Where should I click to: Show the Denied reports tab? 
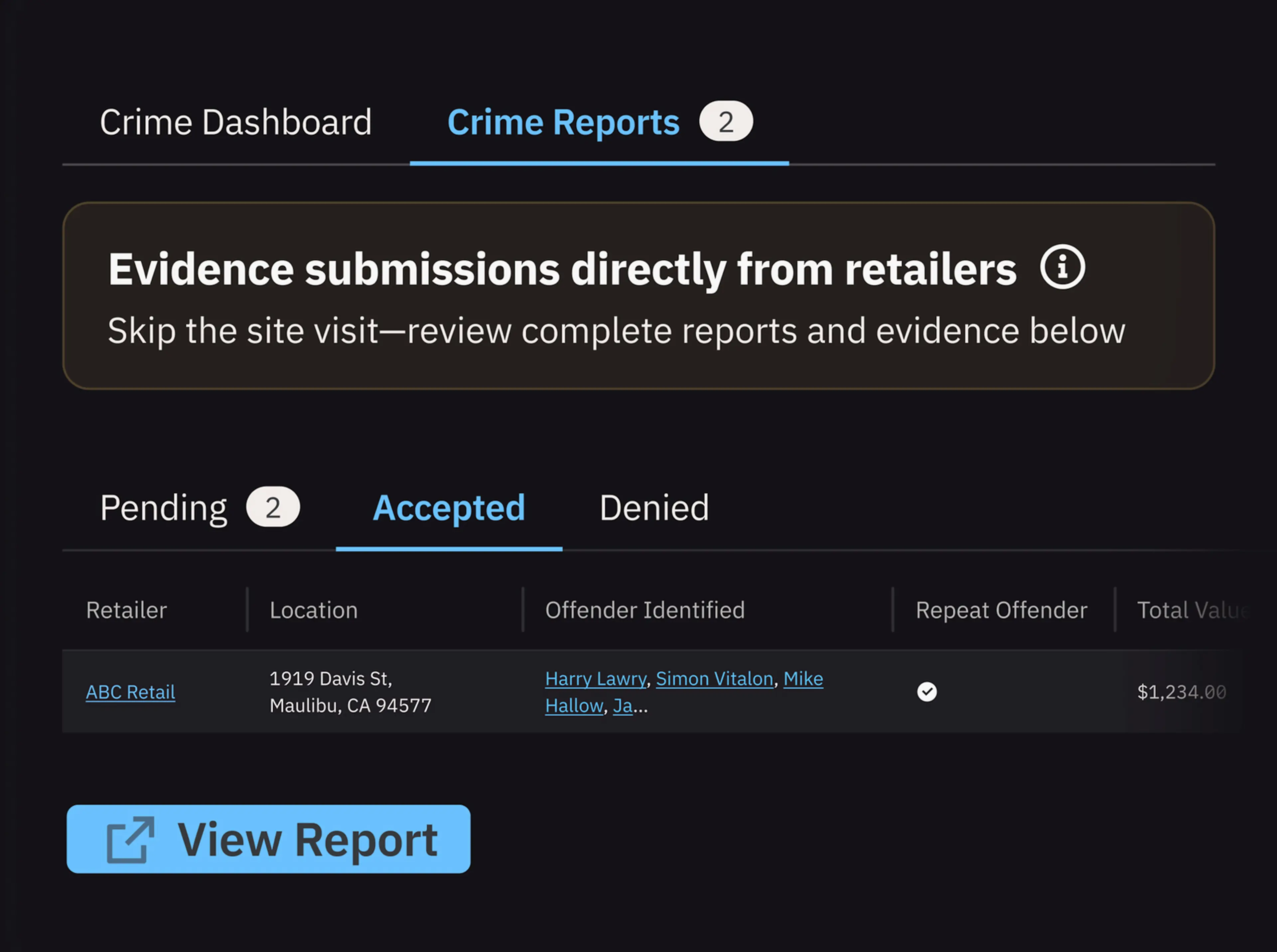654,508
